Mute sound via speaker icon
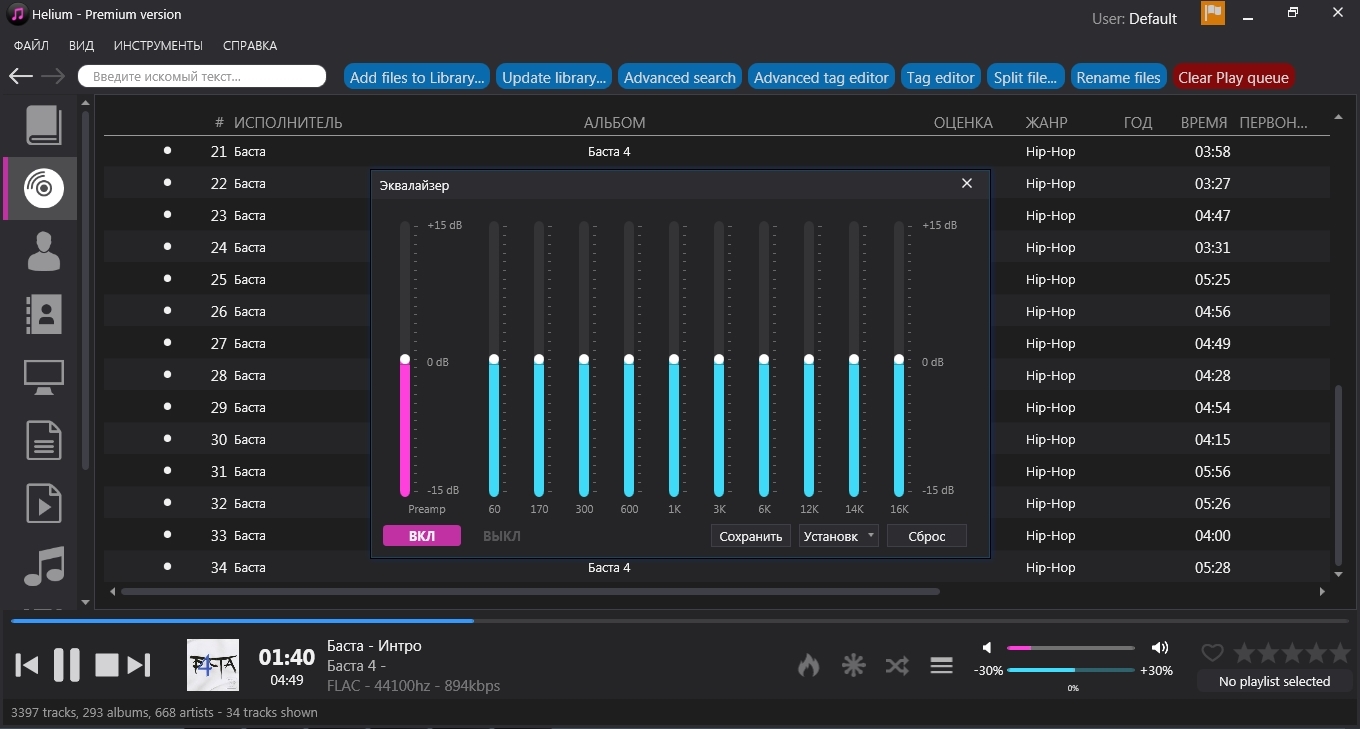The width and height of the screenshot is (1360, 729). [987, 648]
